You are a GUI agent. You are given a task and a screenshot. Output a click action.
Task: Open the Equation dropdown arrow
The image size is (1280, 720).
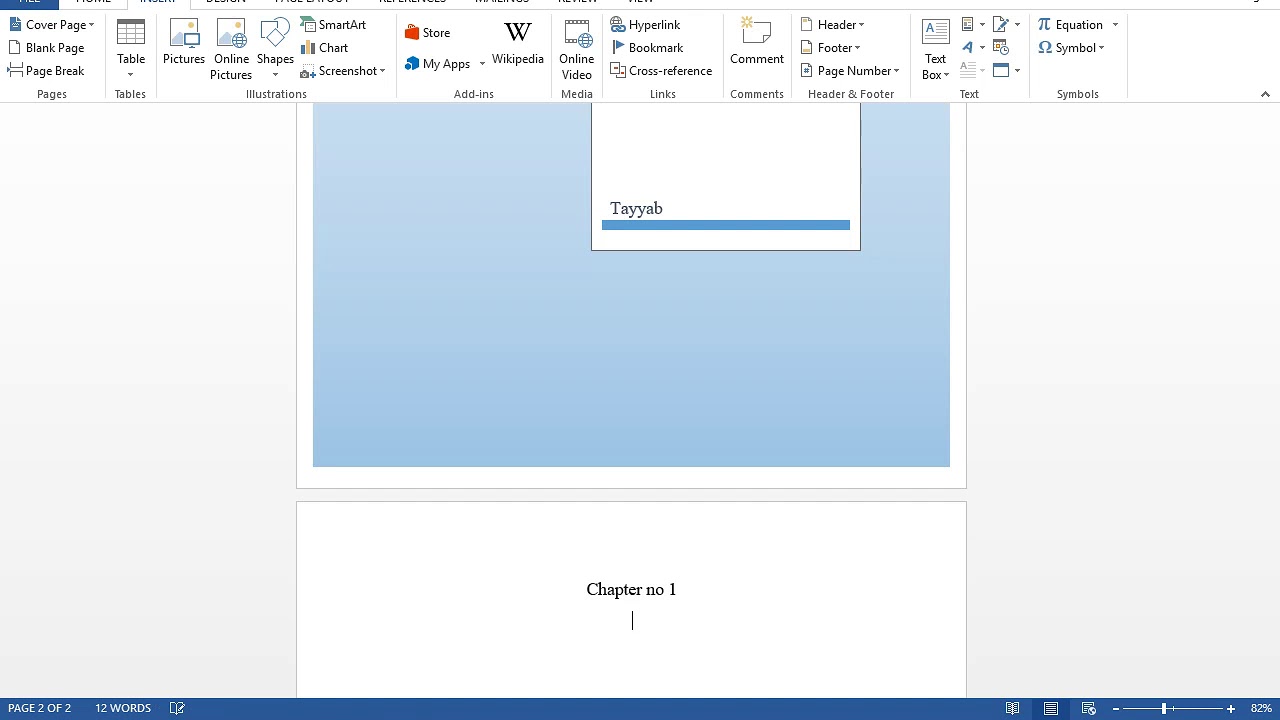tap(1115, 24)
